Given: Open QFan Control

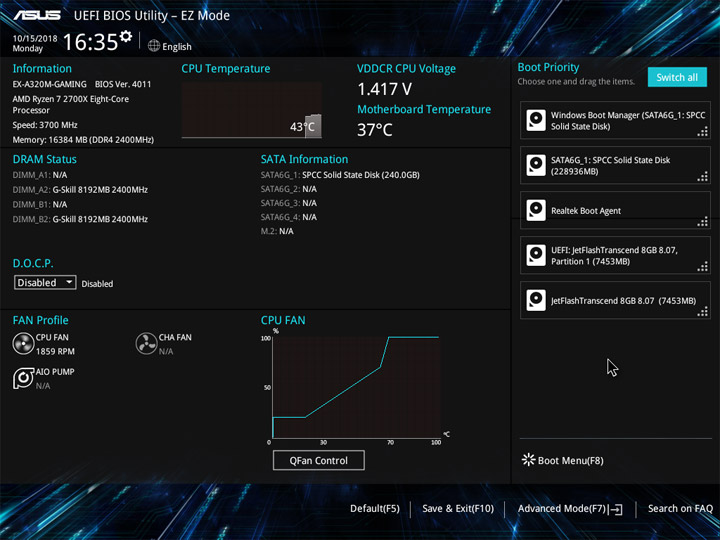Looking at the screenshot, I should 319,460.
